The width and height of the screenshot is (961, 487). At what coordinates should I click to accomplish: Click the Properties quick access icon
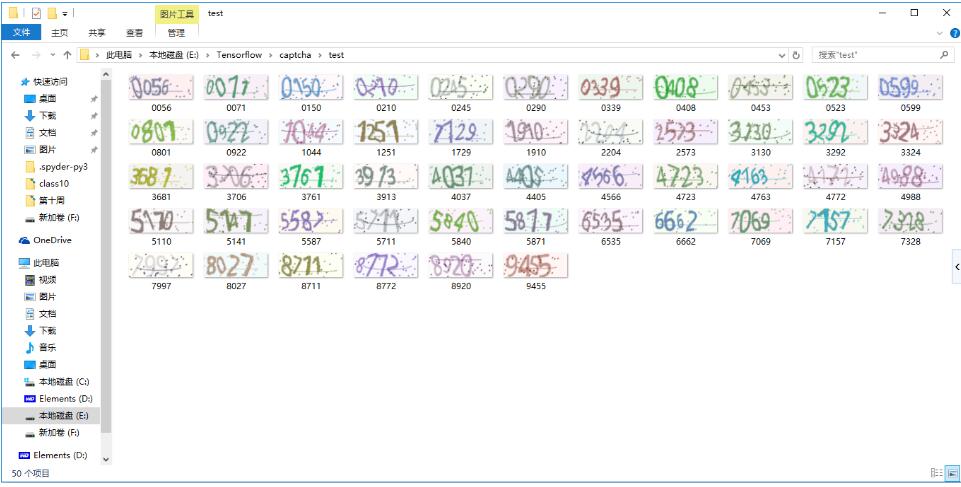click(37, 12)
